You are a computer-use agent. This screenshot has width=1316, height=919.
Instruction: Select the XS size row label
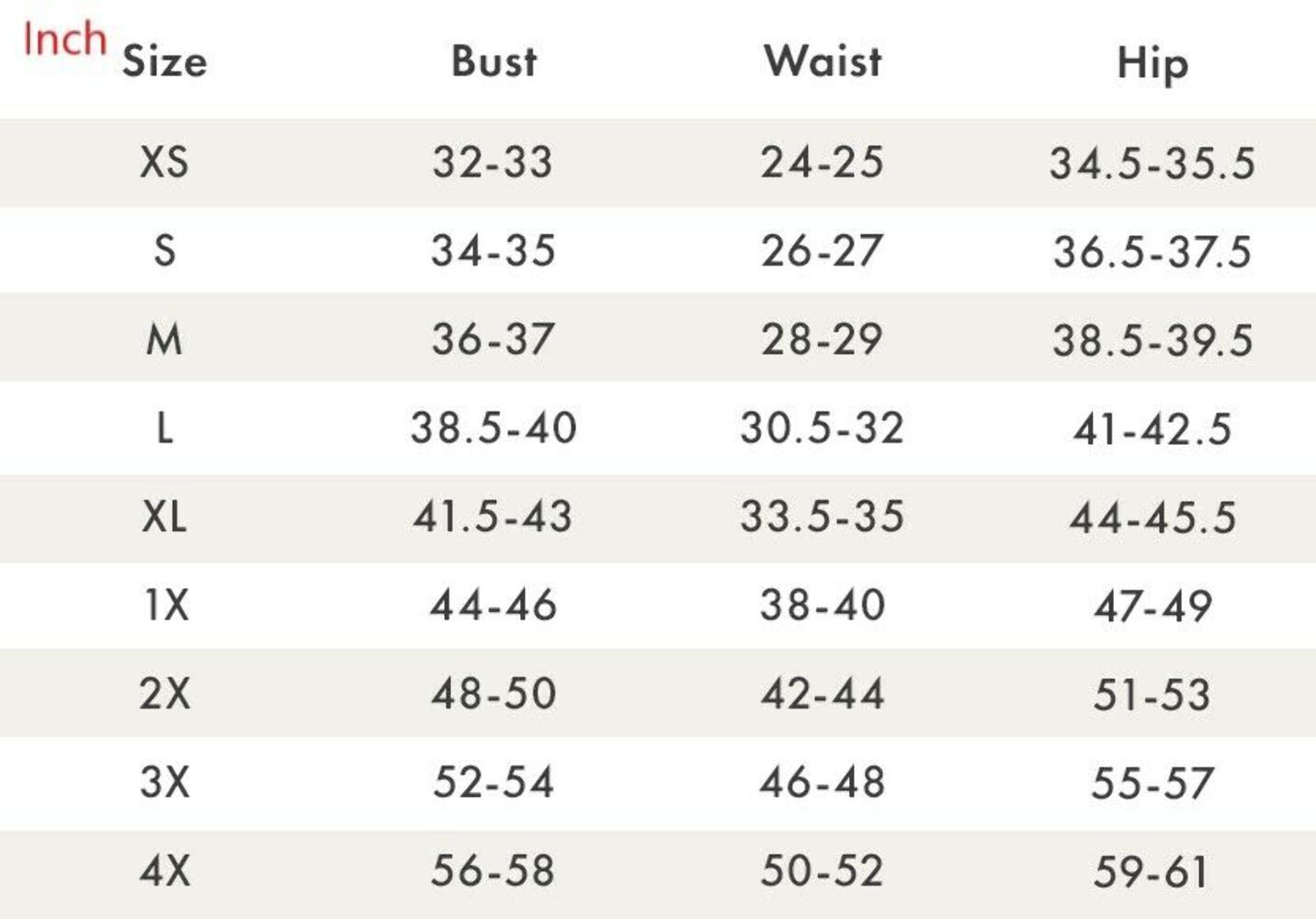[x=164, y=162]
